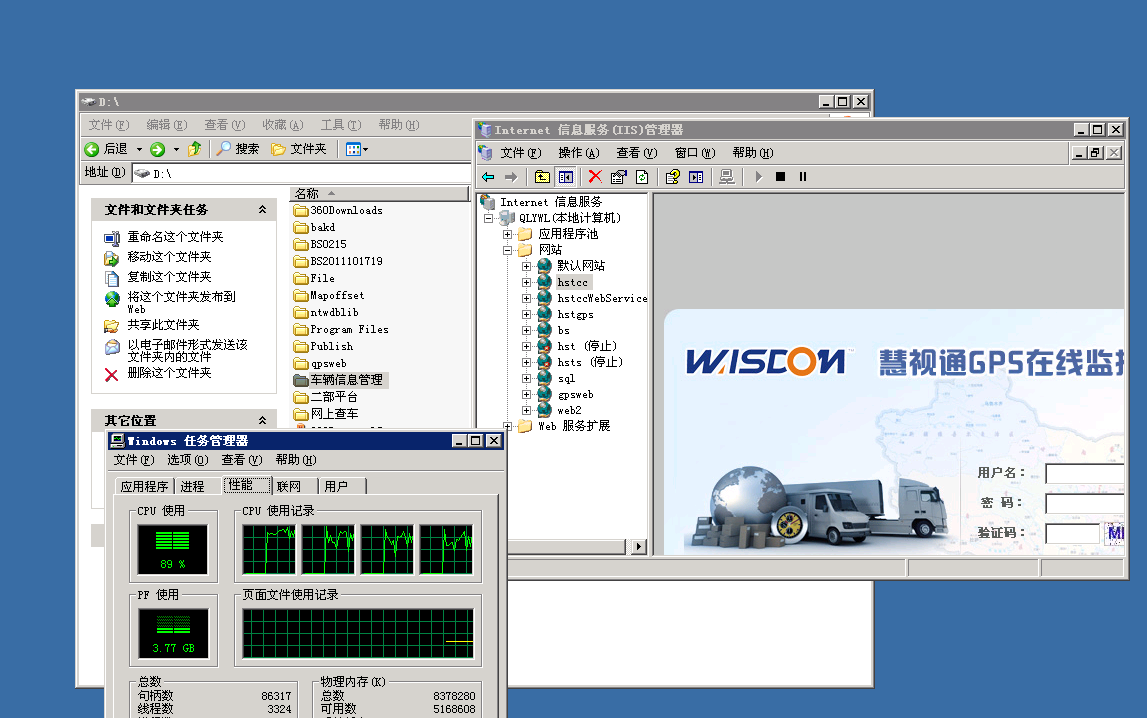Toggle the Folders (文件夹) button in Explorer toolbar
This screenshot has width=1147, height=718.
click(x=298, y=149)
